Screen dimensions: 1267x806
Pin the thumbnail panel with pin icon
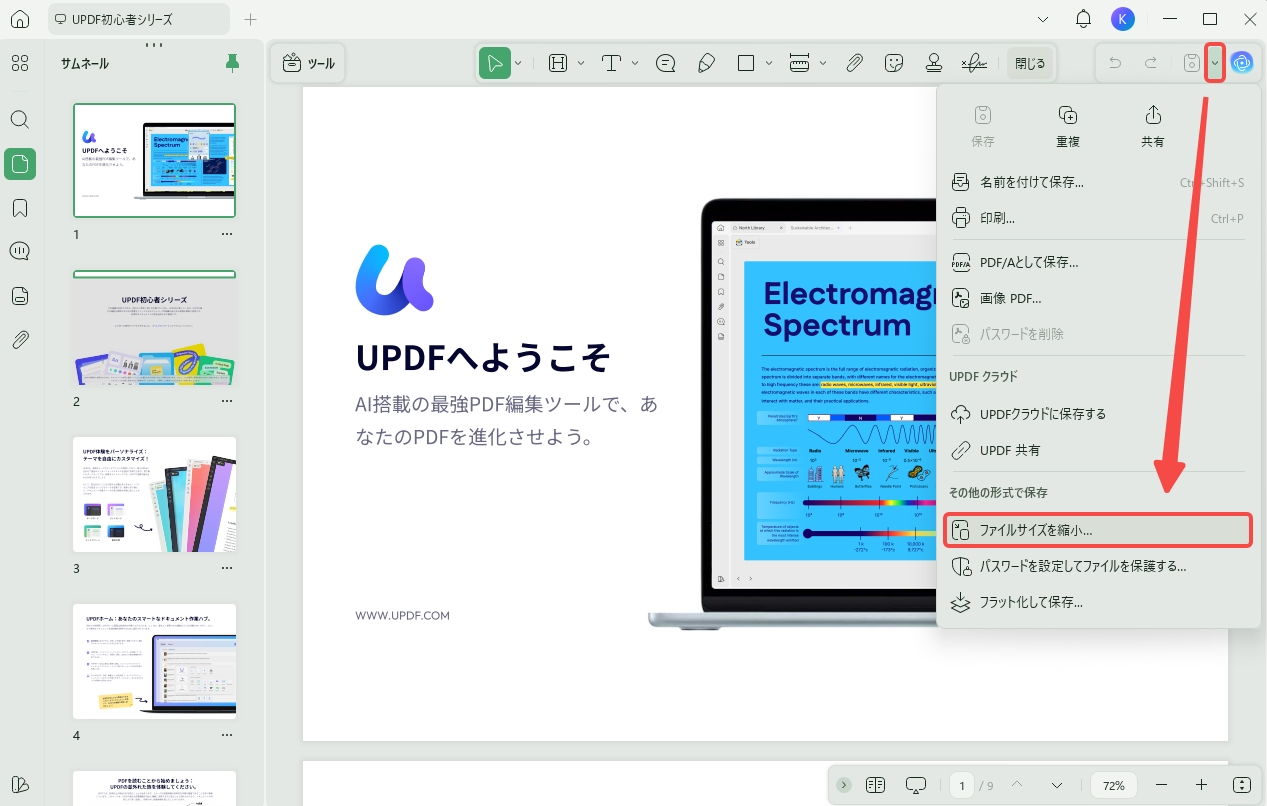point(232,64)
